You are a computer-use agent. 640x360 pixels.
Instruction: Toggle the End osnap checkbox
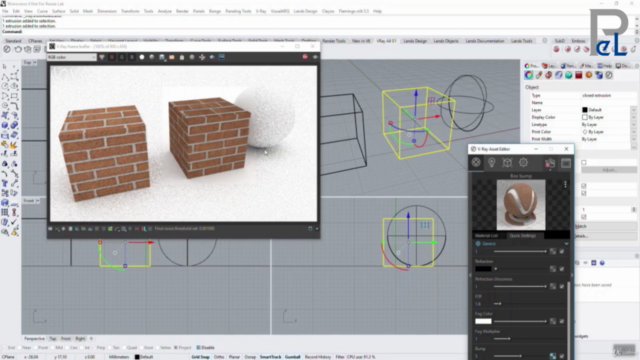click(5, 348)
